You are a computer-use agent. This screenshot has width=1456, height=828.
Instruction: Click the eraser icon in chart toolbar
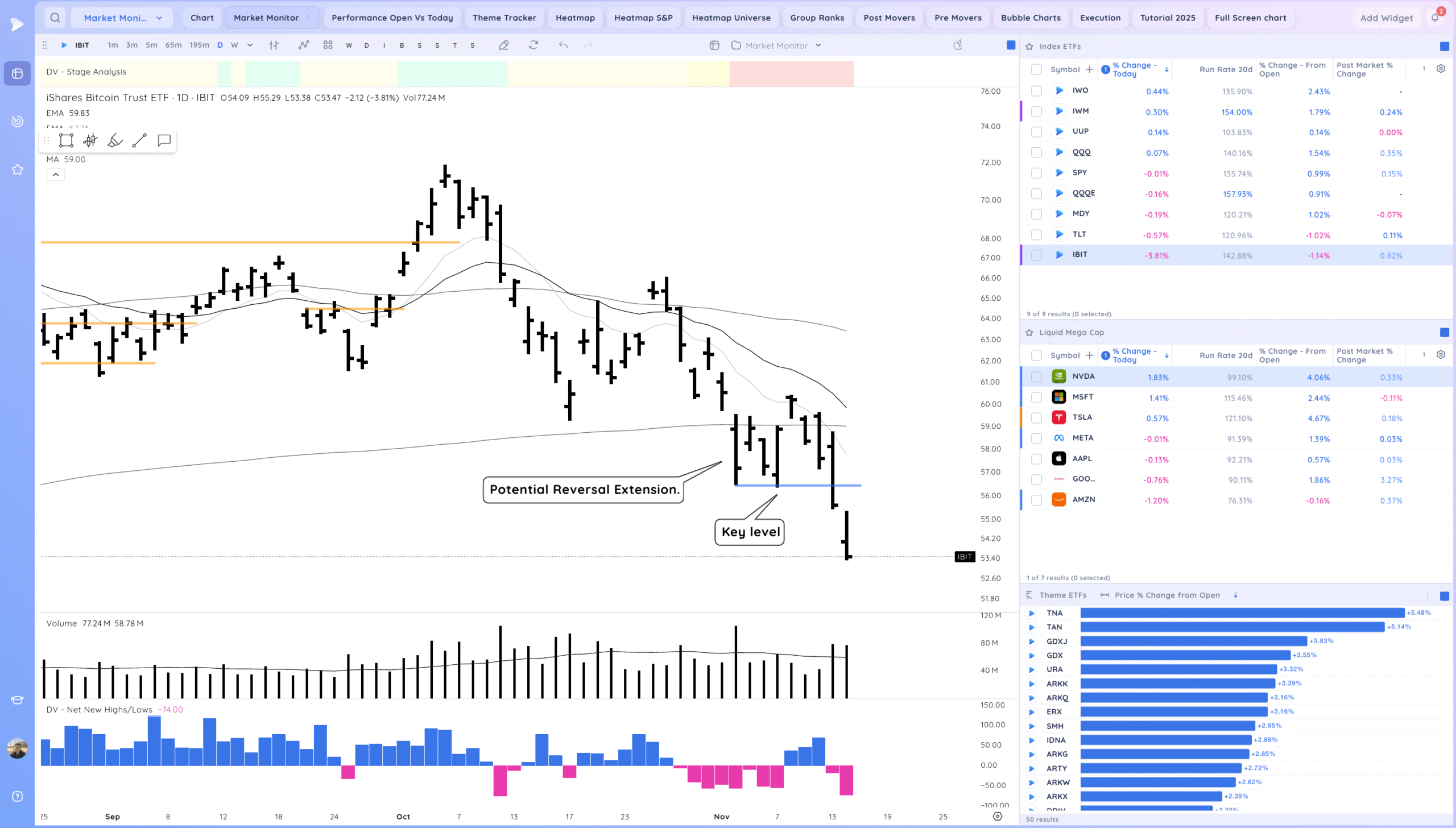pyautogui.click(x=503, y=45)
